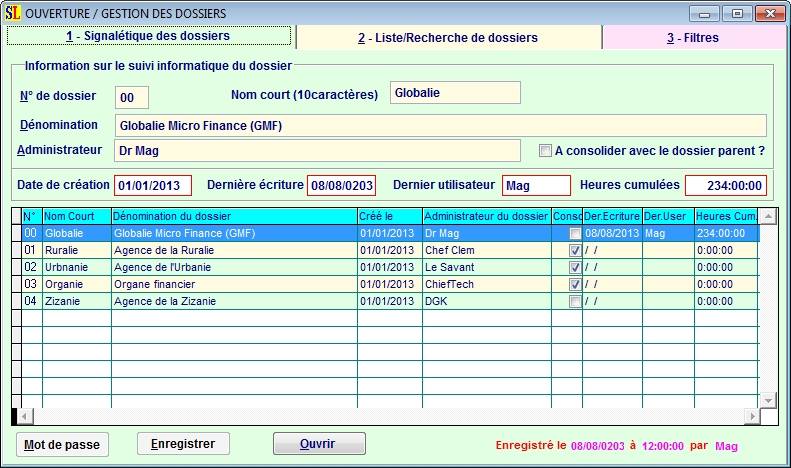The image size is (791, 468).
Task: Uncheck the Conso checkbox for Organie row
Action: point(574,284)
